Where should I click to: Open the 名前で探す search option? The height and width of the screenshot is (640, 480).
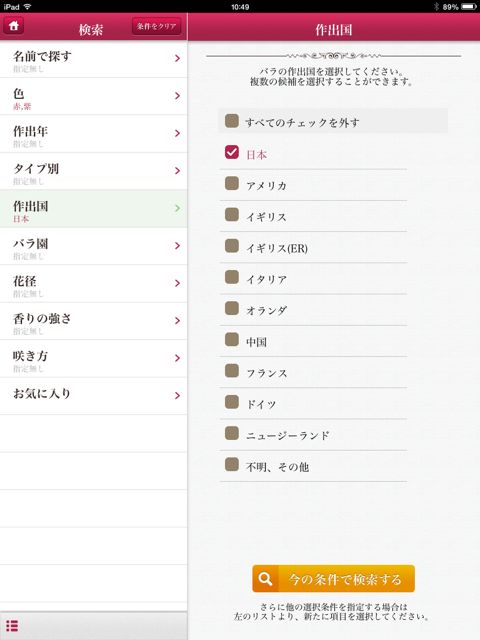pyautogui.click(x=93, y=59)
